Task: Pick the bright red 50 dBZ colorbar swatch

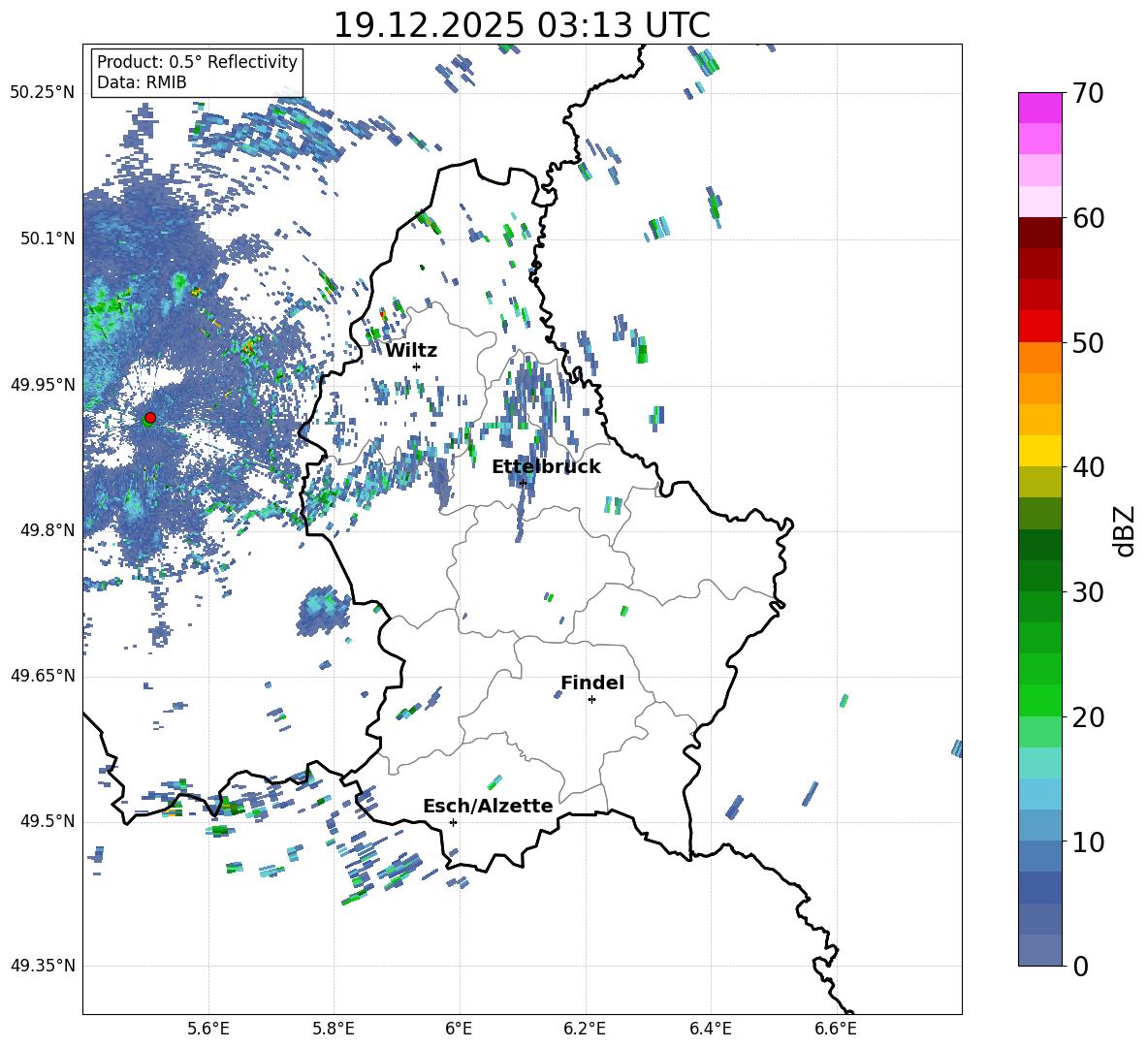Action: [x=1040, y=326]
